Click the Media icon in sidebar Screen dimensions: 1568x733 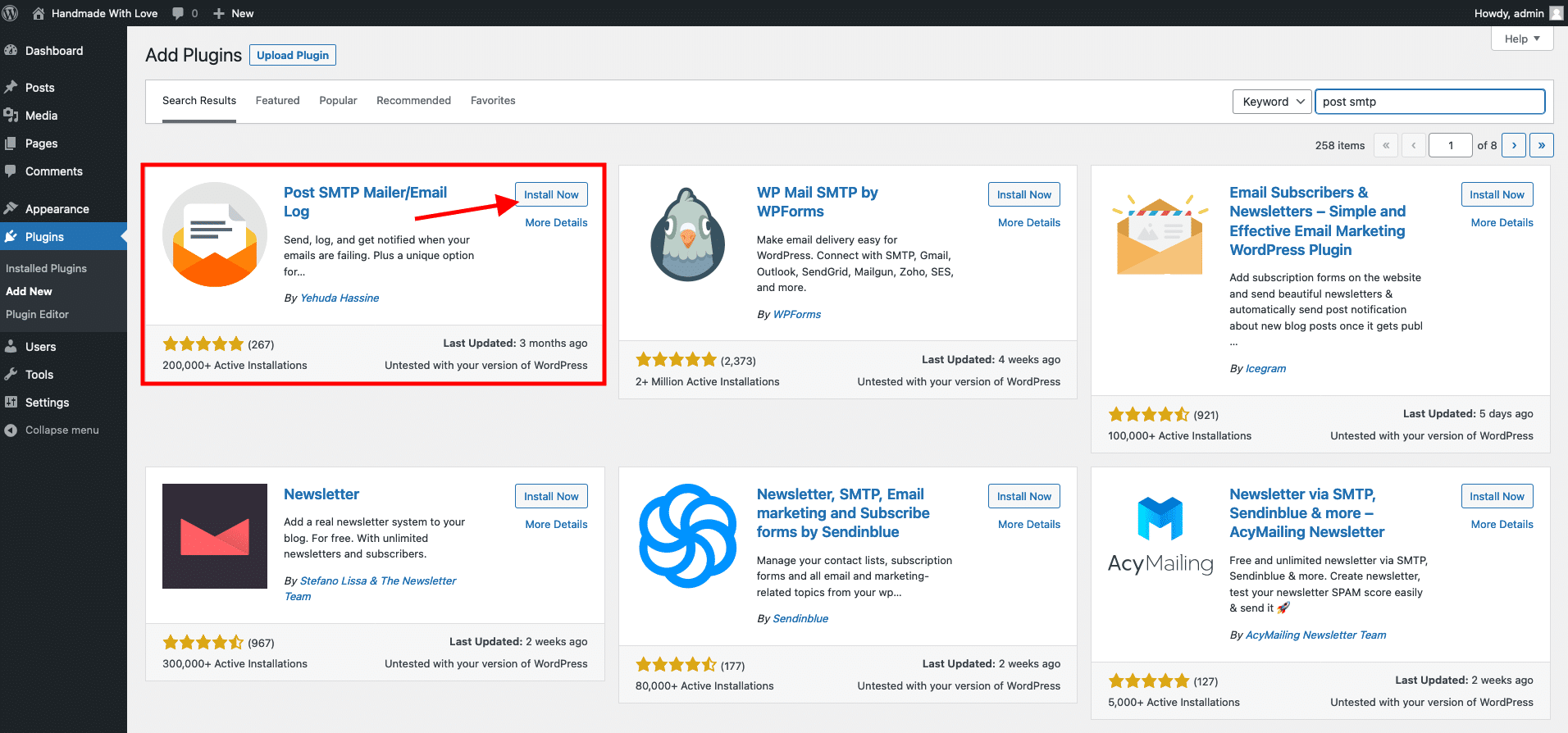[11, 116]
